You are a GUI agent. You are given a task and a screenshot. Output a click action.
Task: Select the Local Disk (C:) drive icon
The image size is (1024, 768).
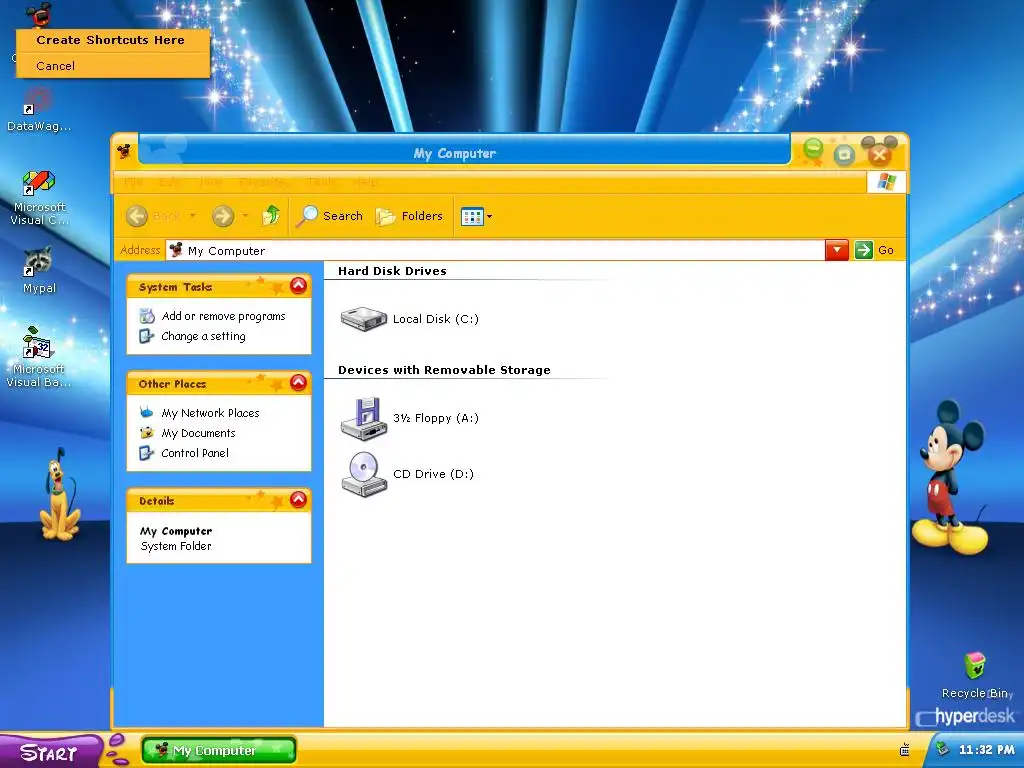point(364,319)
